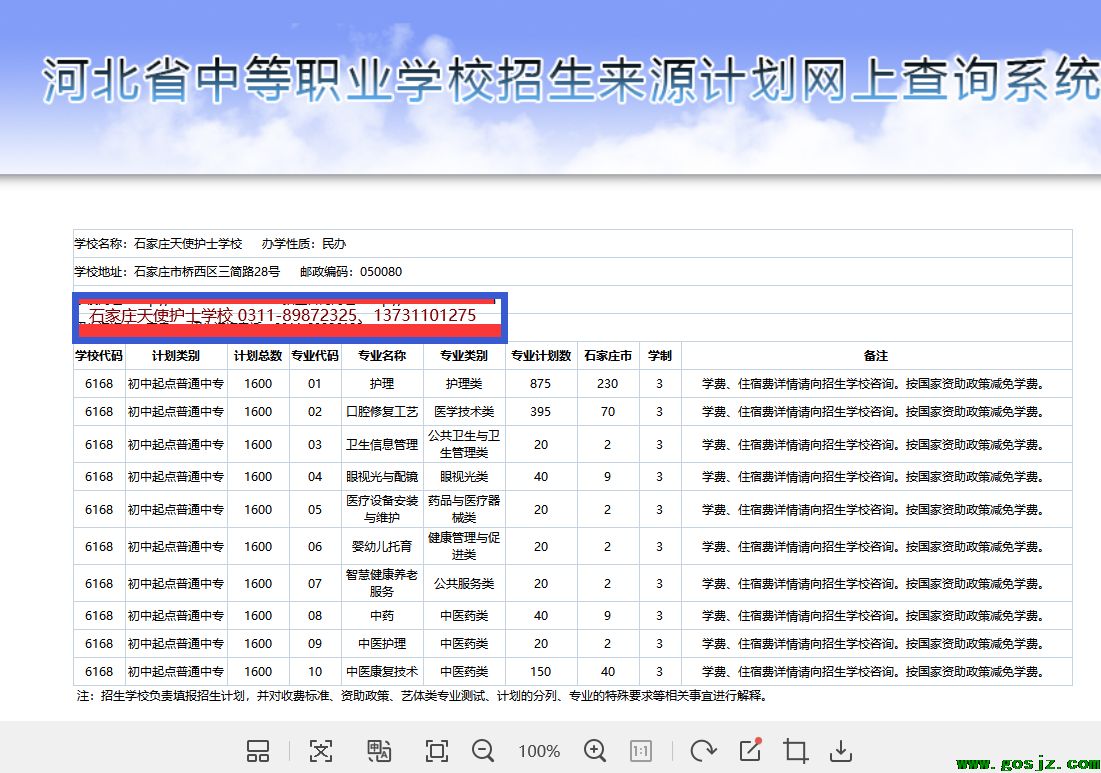This screenshot has height=773, width=1101.
Task: Click the image translate icon
Action: pos(379,751)
